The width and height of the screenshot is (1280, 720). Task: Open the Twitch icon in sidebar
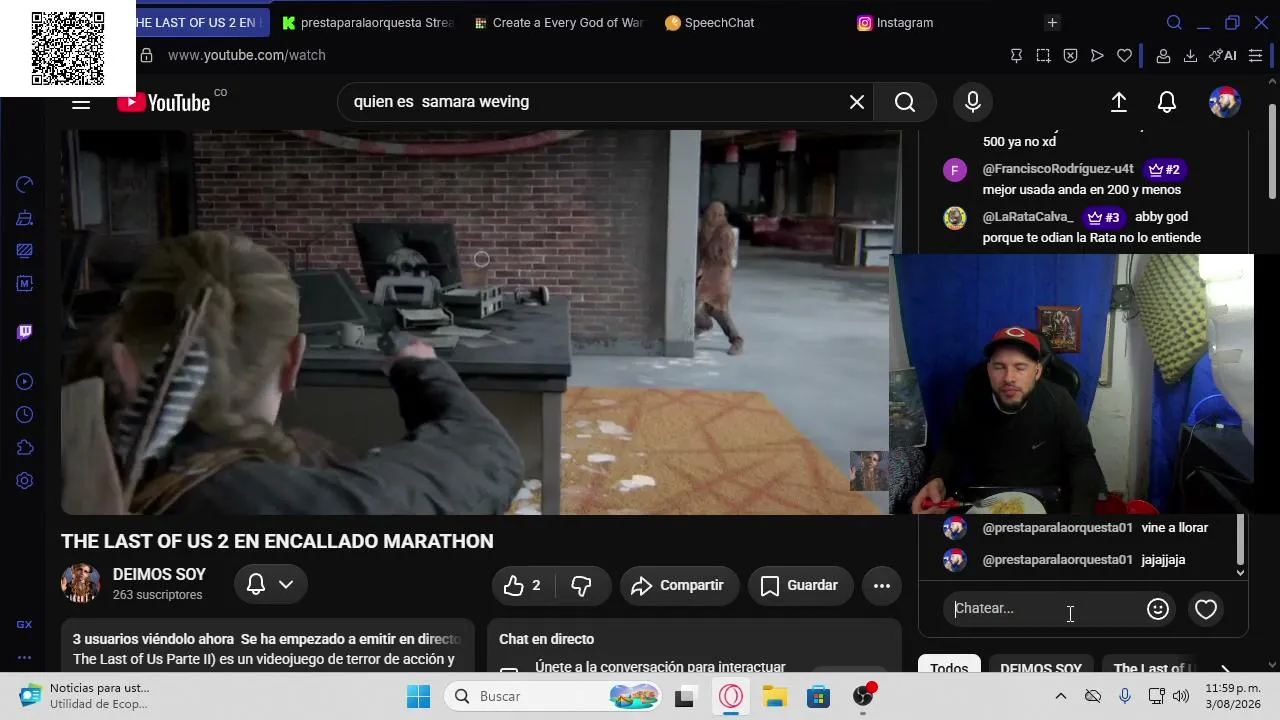25,333
